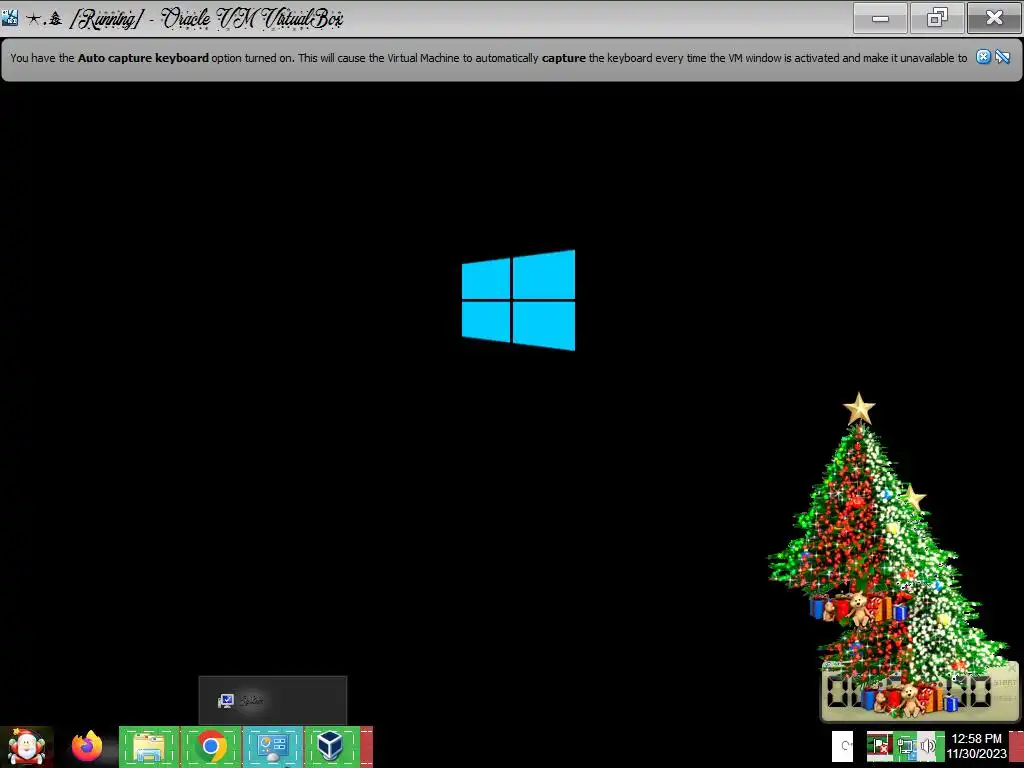Click the 'do not show this message again' icon
The image size is (1024, 768).
1002,57
